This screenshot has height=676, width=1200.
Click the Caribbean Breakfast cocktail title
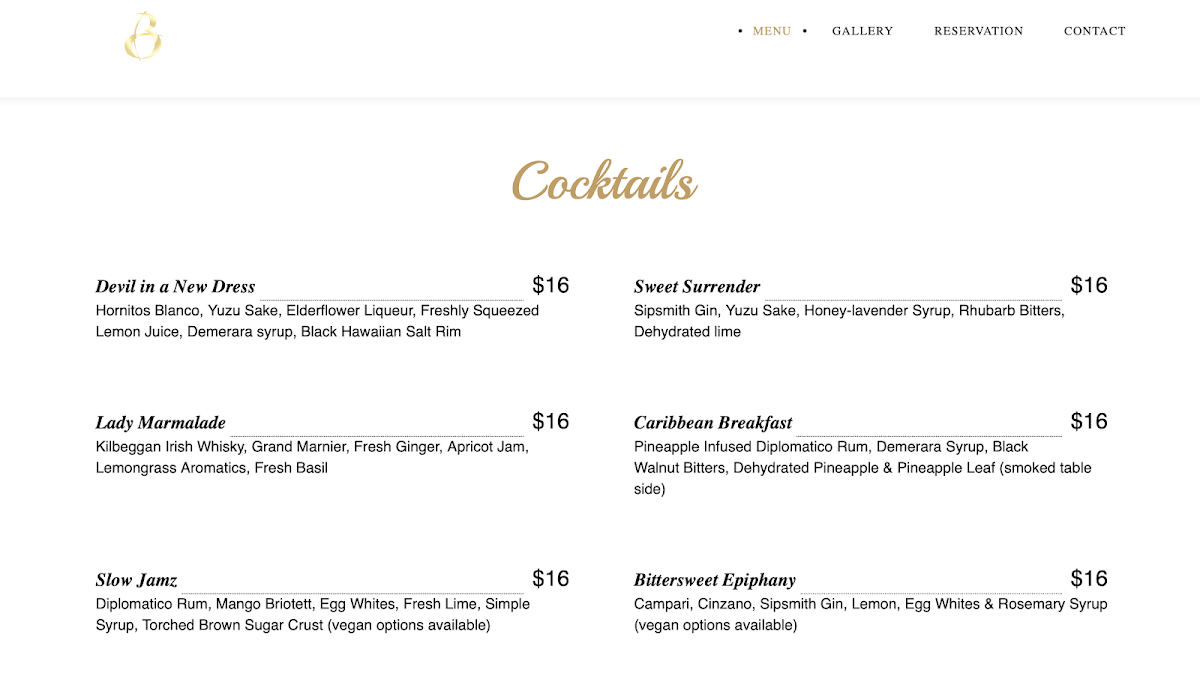[713, 423]
